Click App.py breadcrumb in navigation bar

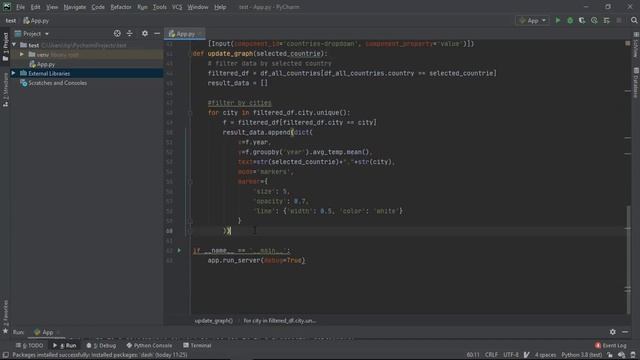(36, 20)
